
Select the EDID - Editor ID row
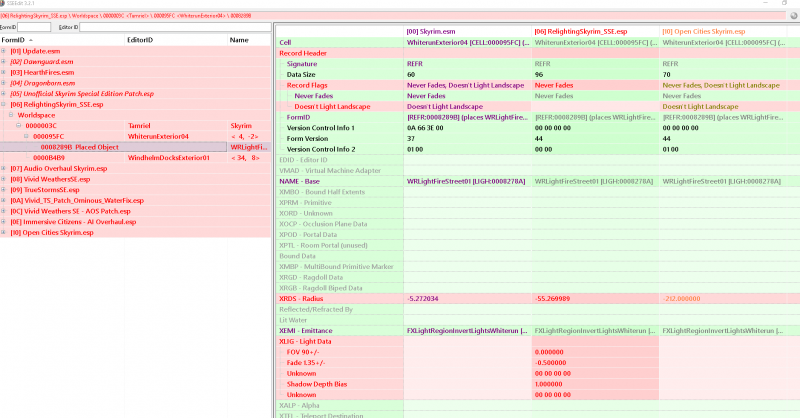(303, 160)
